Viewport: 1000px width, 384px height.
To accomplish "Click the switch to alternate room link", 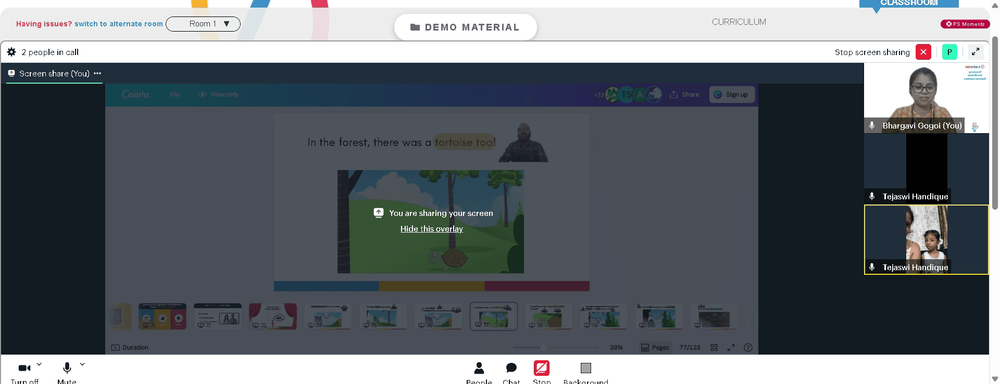I will pos(119,24).
